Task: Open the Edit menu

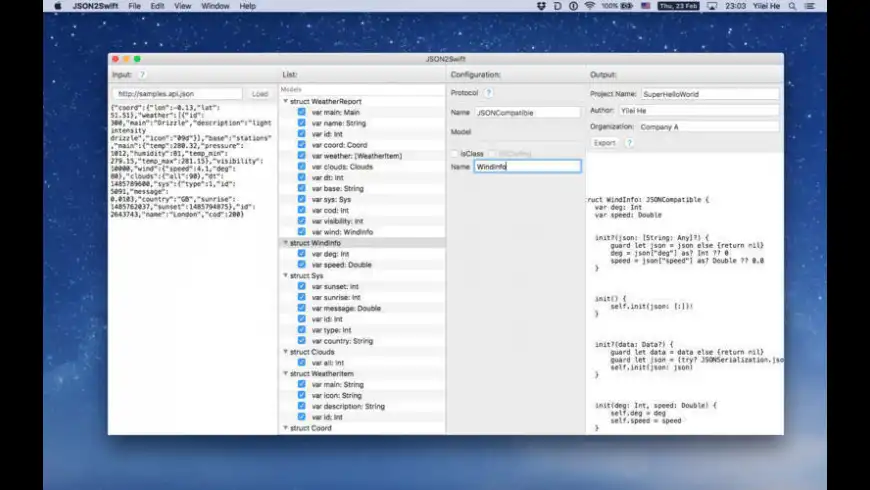Action: click(x=157, y=6)
